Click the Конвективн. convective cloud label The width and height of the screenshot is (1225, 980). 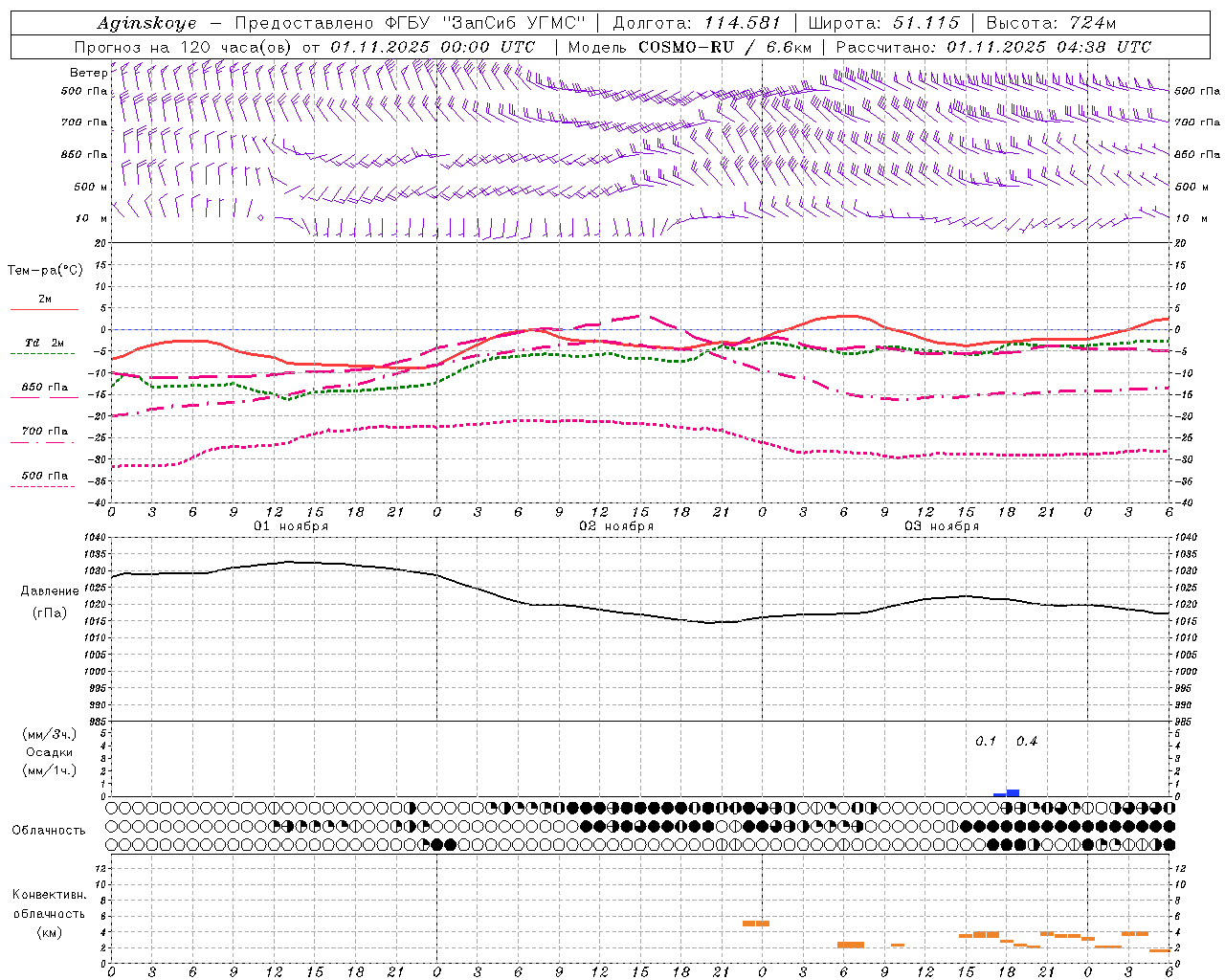coord(49,895)
